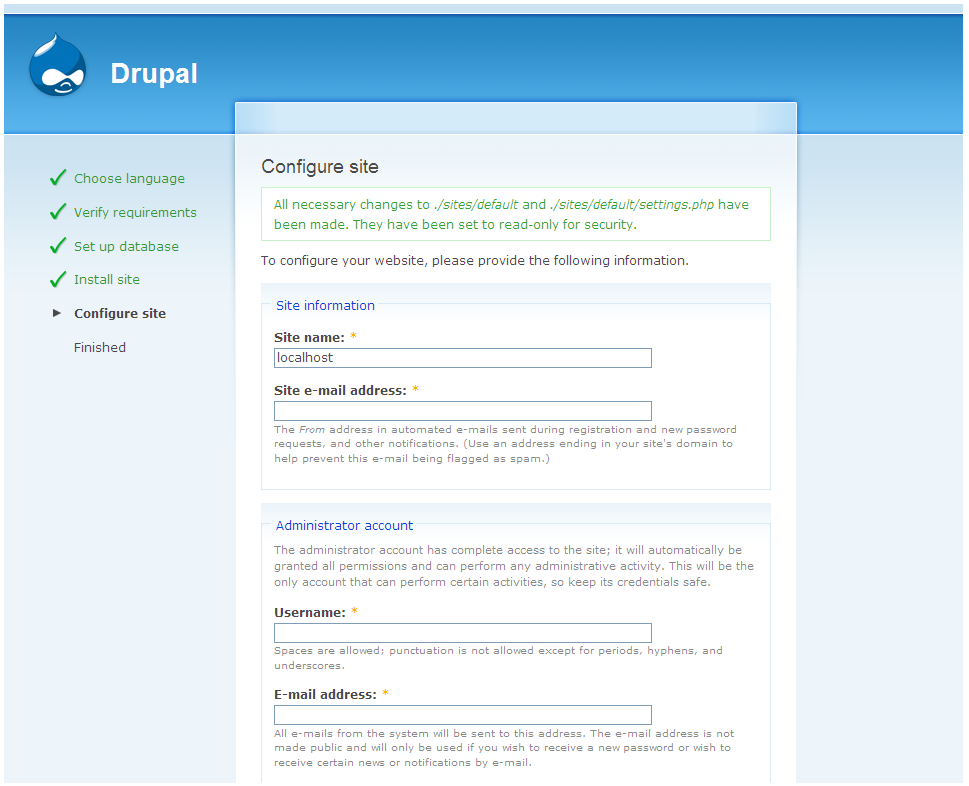The image size is (969, 786).
Task: Click the 'All e-mails from the system' hint
Action: [504, 748]
